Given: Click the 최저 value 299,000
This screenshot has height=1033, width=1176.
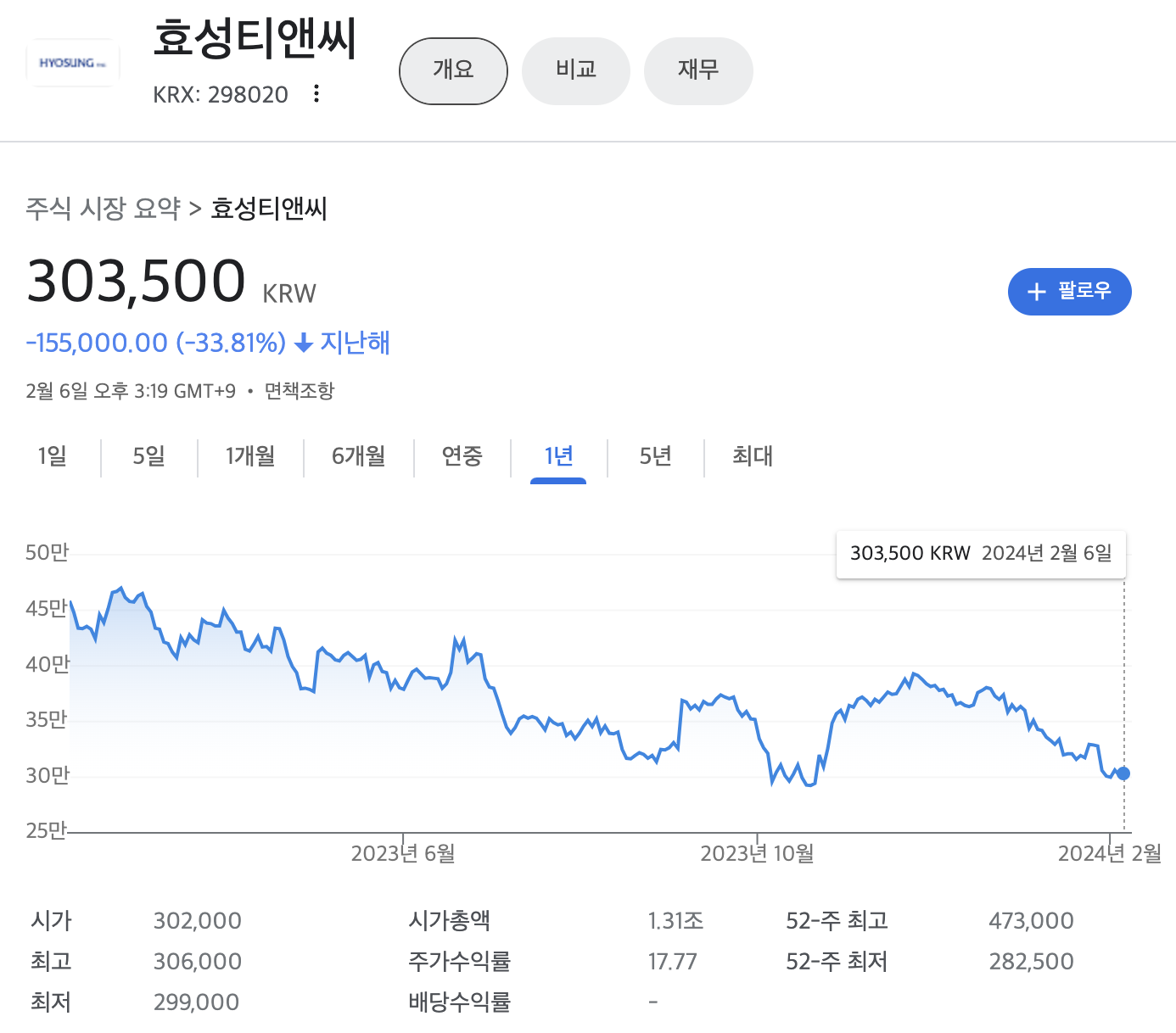Looking at the screenshot, I should pos(196,1002).
